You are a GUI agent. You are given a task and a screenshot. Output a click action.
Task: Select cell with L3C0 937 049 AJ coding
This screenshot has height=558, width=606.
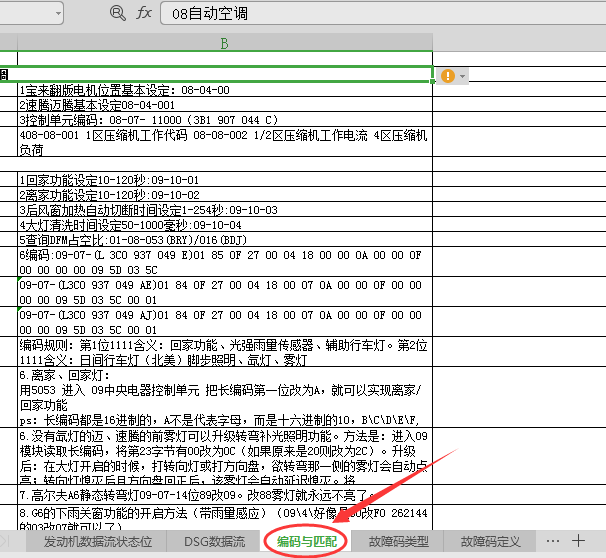(225, 322)
